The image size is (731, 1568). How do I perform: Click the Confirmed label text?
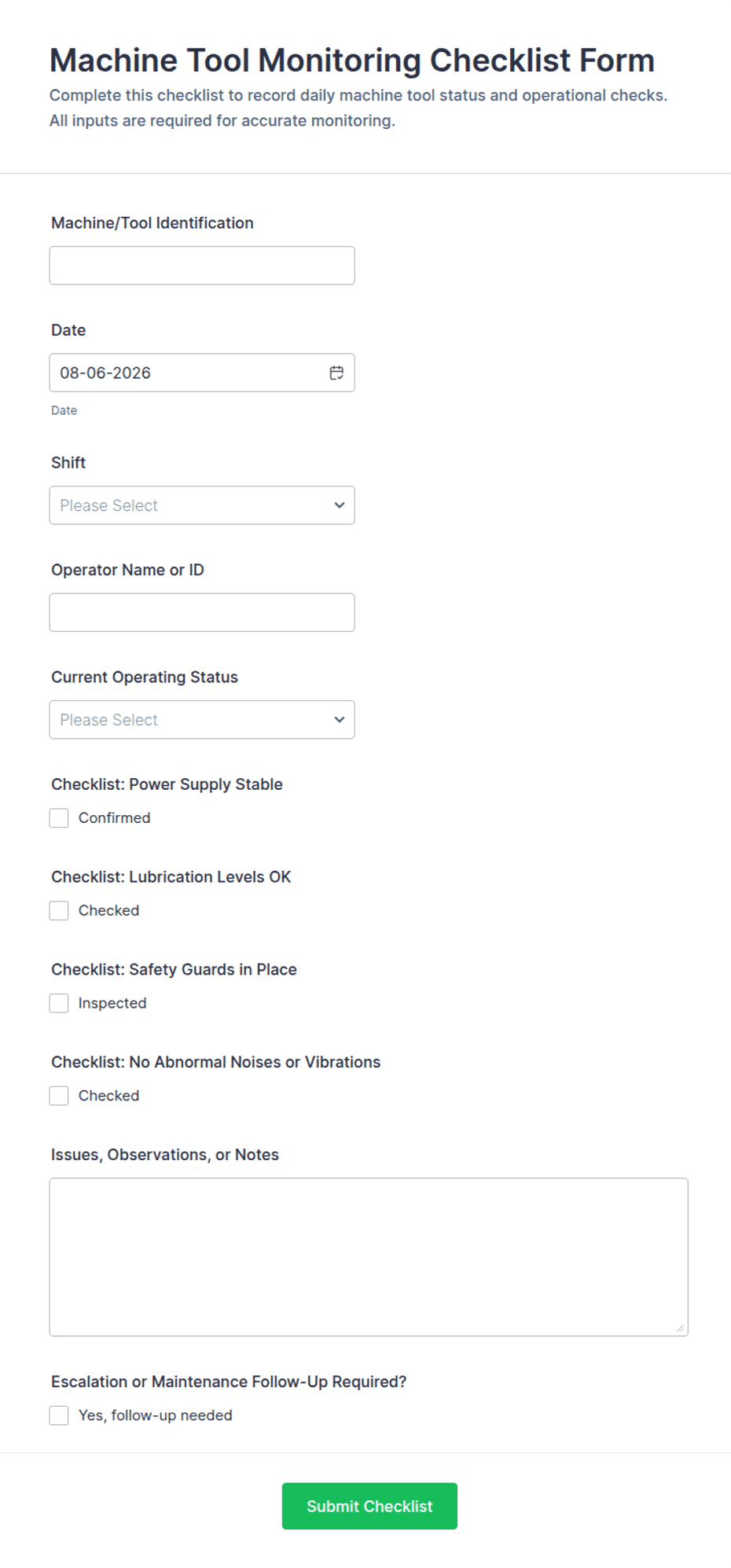coord(114,818)
